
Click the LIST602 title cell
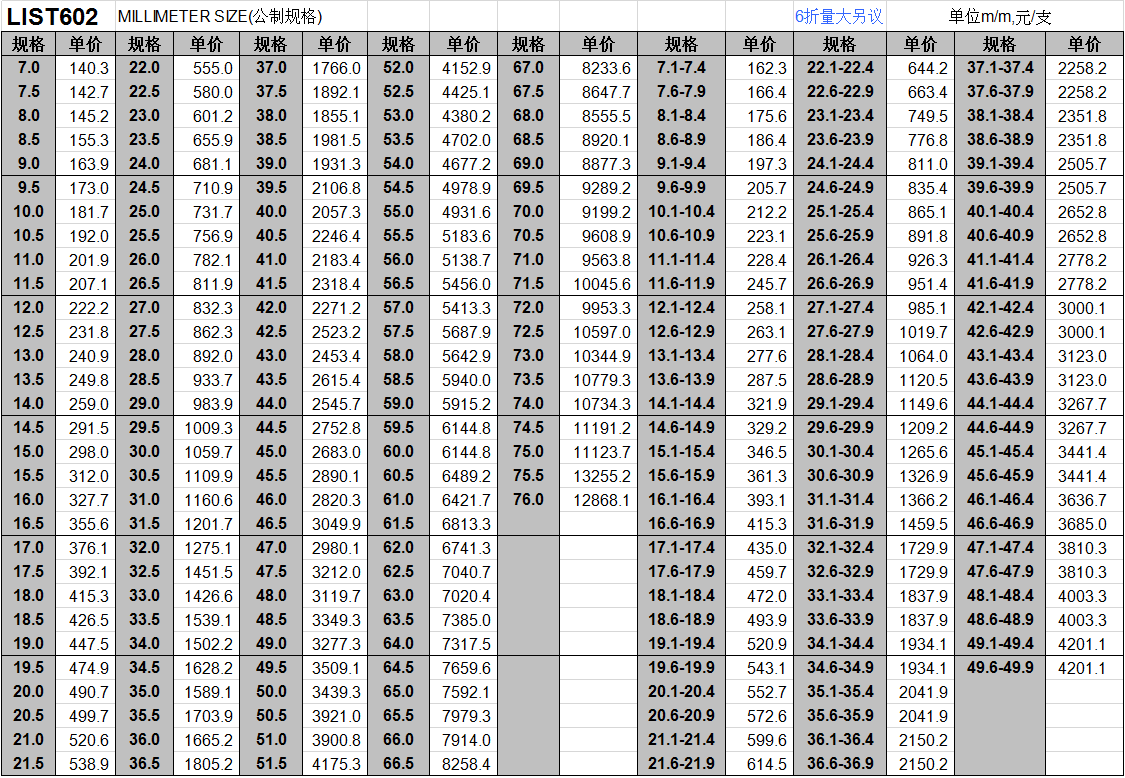54,16
